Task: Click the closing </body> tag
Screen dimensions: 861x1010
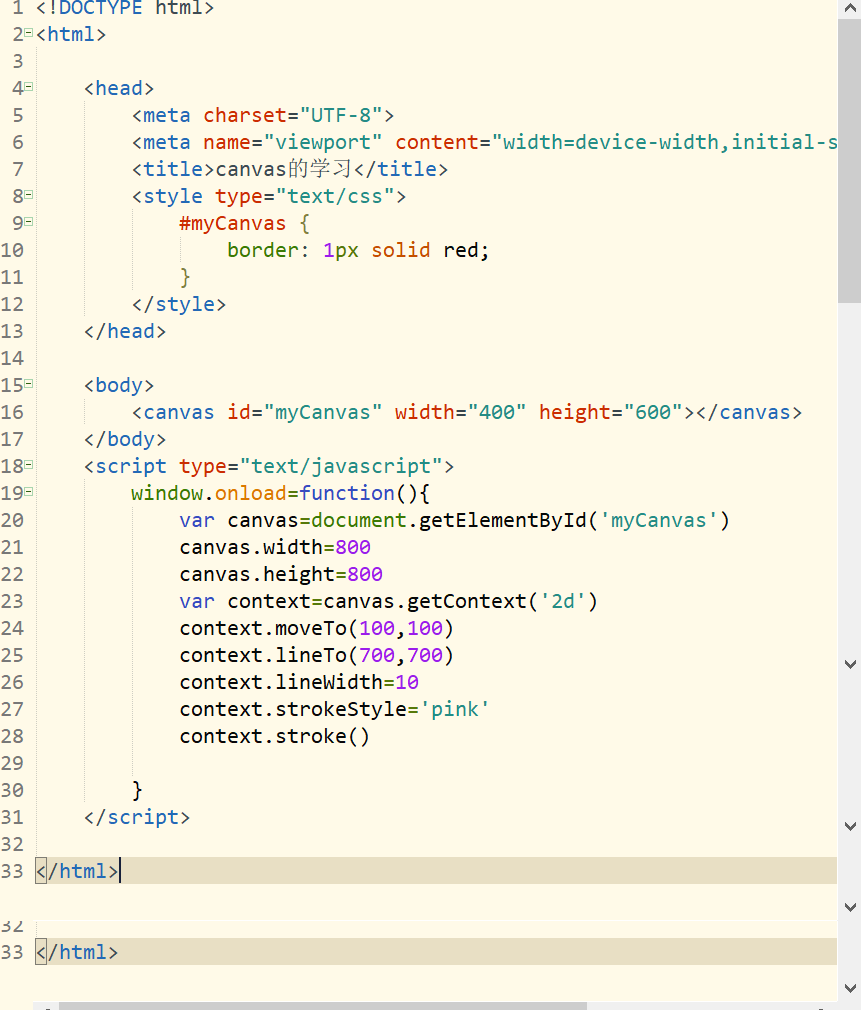Action: (125, 439)
